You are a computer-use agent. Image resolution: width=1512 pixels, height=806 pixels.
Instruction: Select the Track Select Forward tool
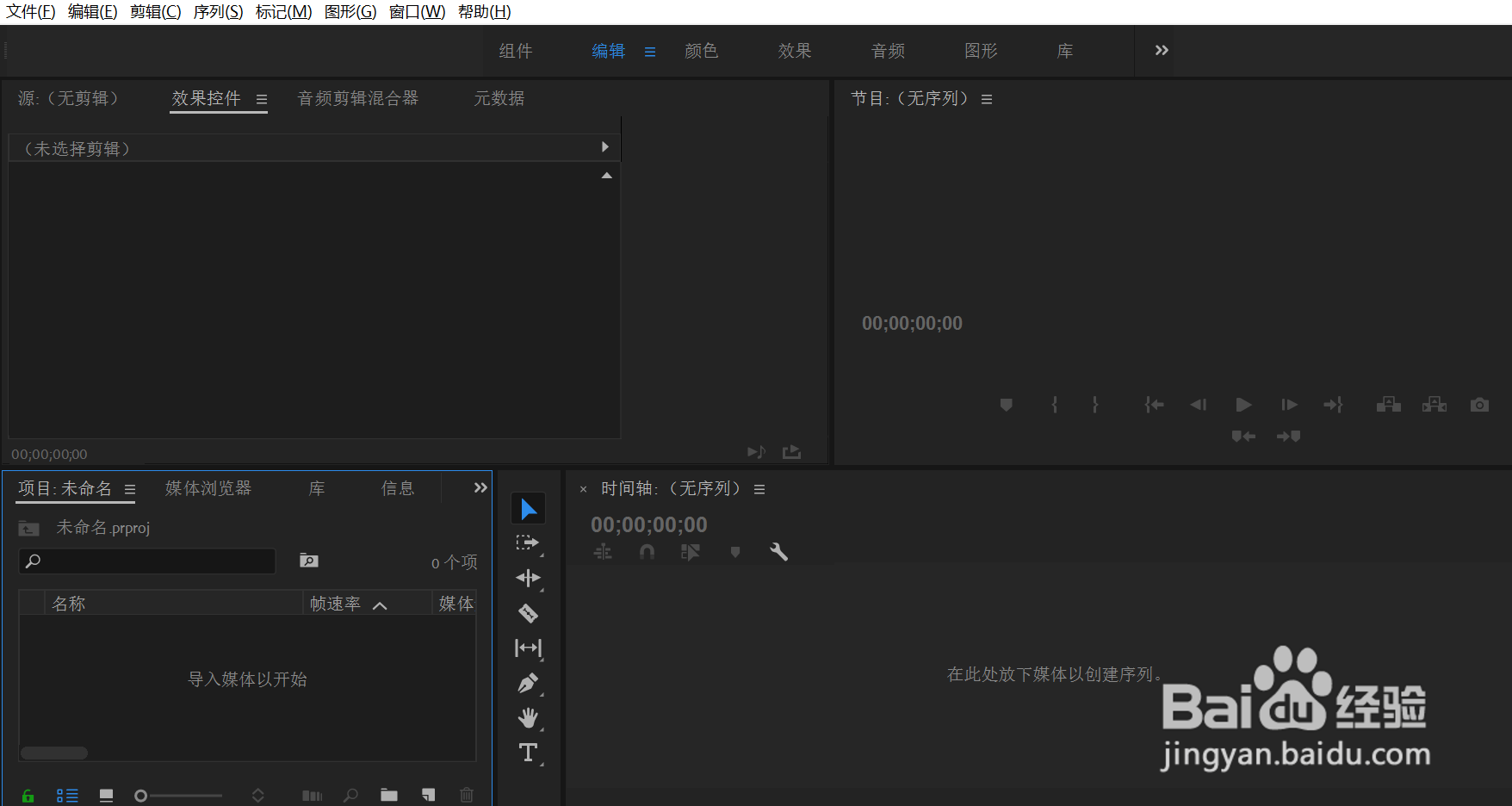tap(528, 543)
